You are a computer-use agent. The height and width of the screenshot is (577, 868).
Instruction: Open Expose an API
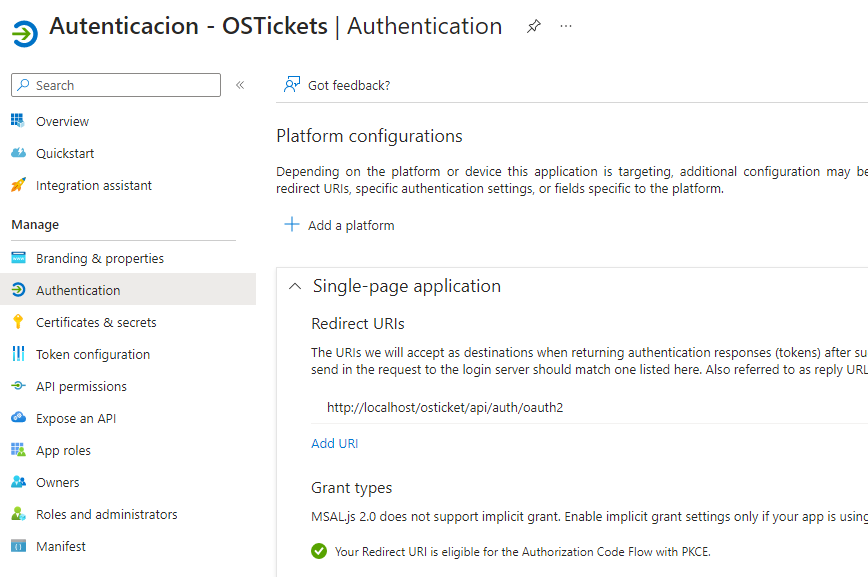76,419
